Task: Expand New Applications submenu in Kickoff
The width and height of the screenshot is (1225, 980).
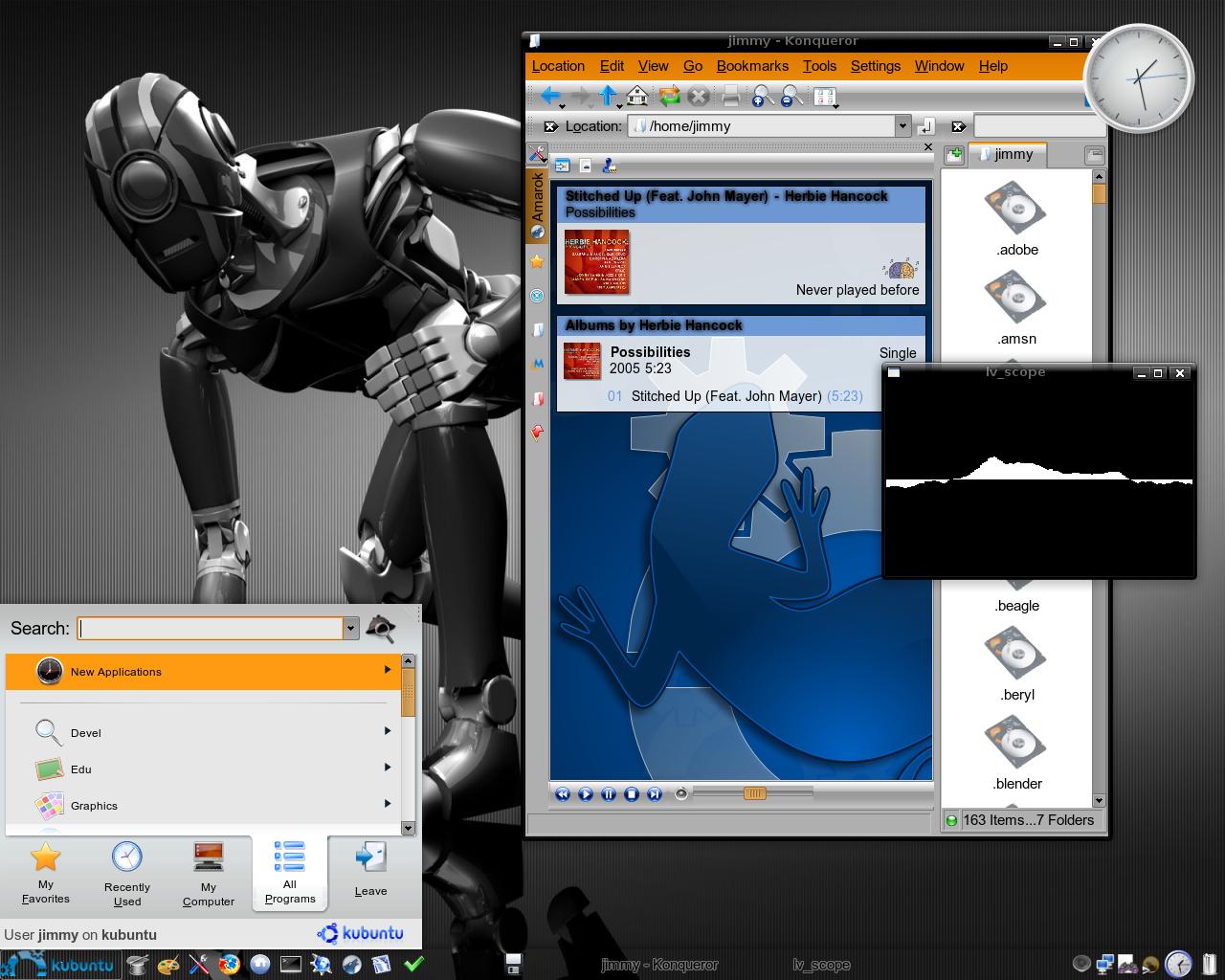Action: (202, 671)
